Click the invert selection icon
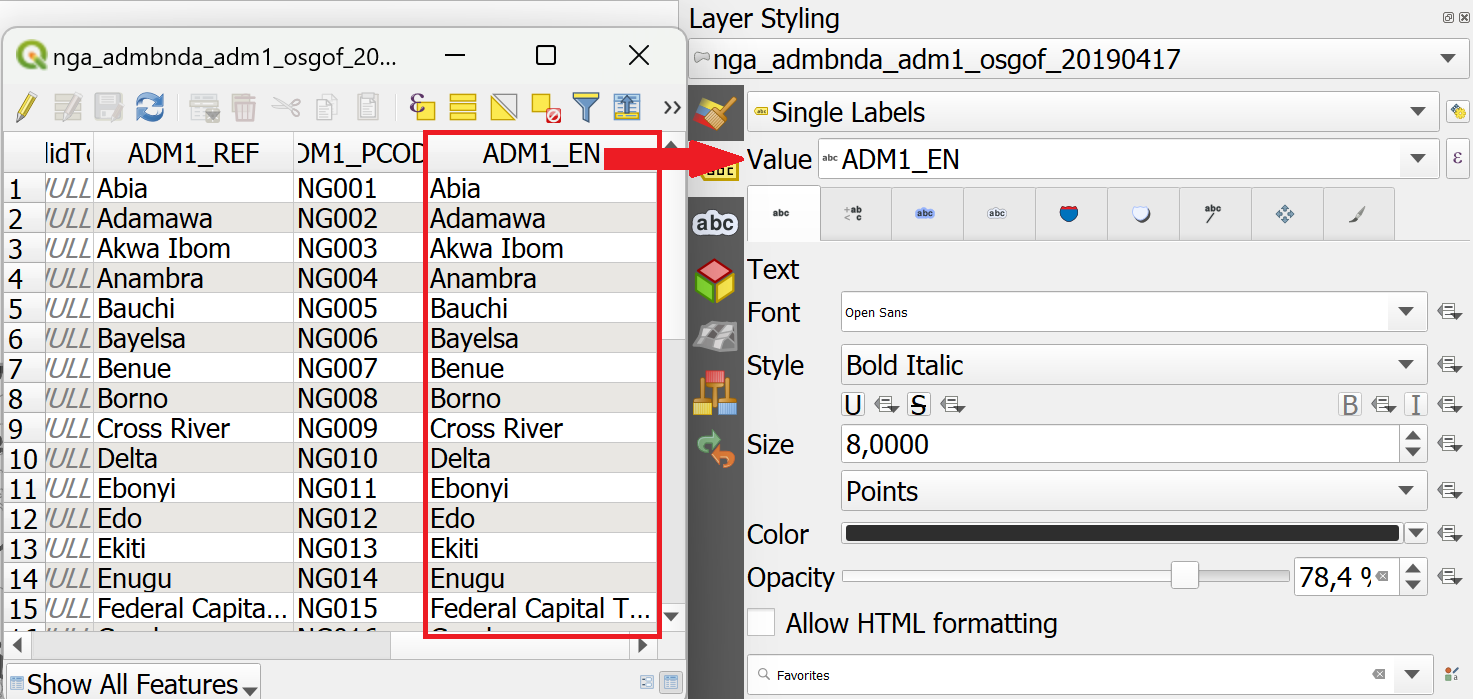1473x699 pixels. pos(503,106)
